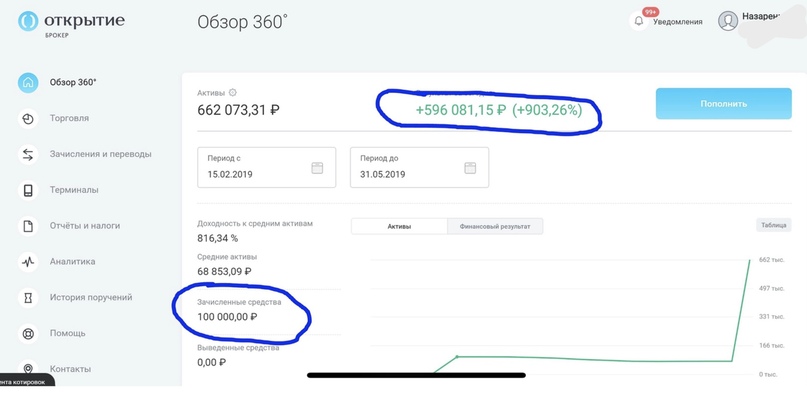Click the Таблица view button

[x=774, y=225]
